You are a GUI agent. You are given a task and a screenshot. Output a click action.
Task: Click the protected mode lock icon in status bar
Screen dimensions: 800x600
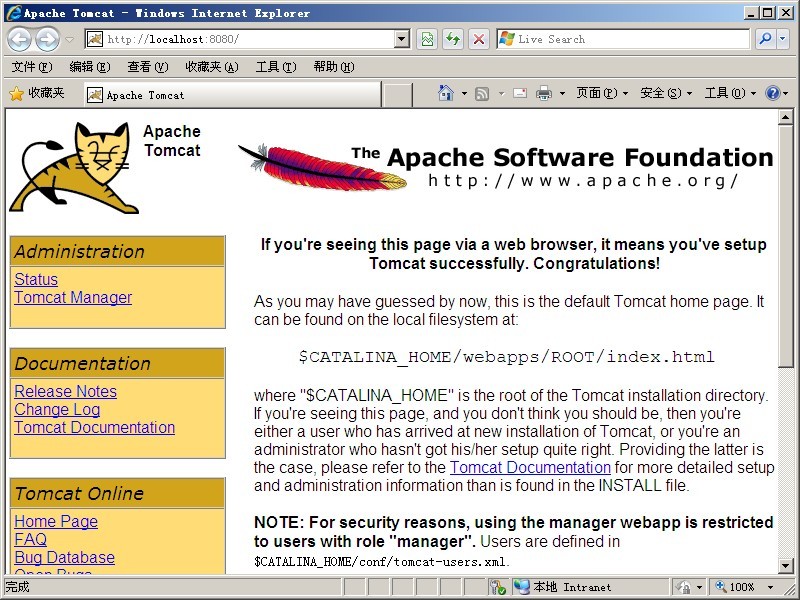tap(684, 587)
